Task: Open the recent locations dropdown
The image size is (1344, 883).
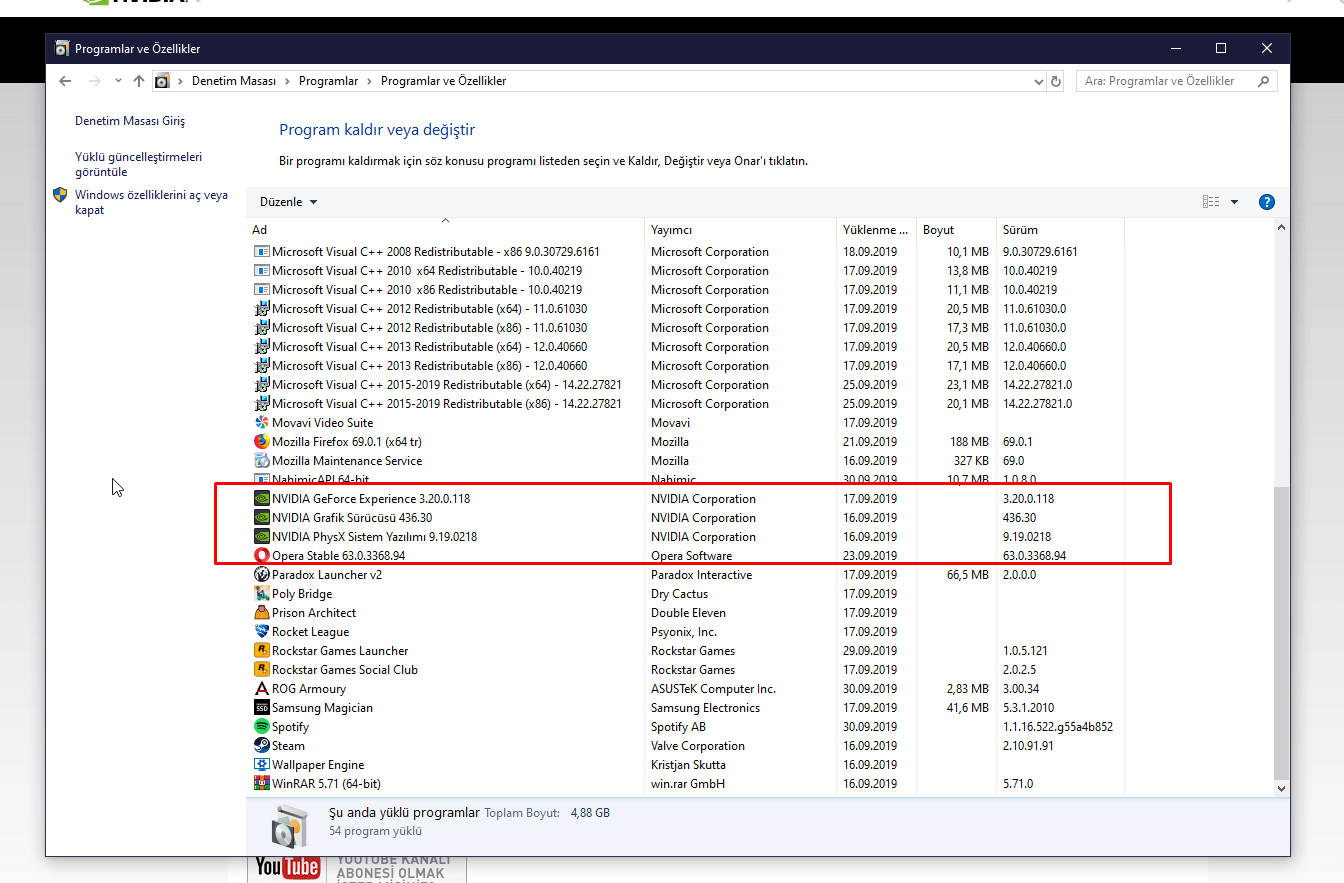Action: pos(118,81)
